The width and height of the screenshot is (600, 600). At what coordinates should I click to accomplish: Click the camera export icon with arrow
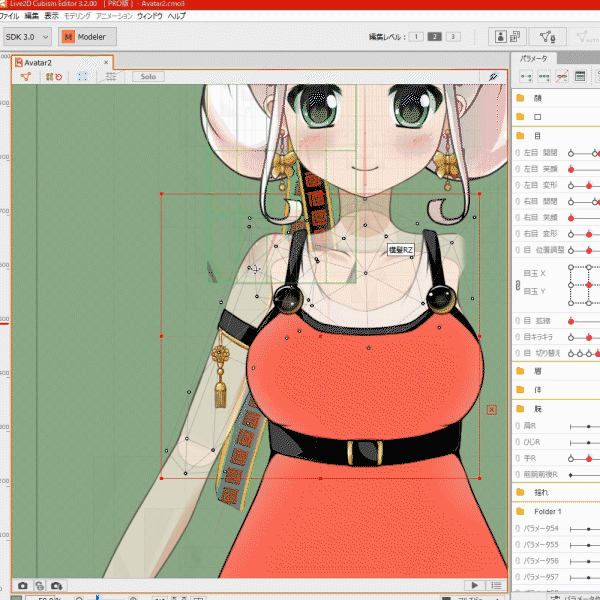57,585
